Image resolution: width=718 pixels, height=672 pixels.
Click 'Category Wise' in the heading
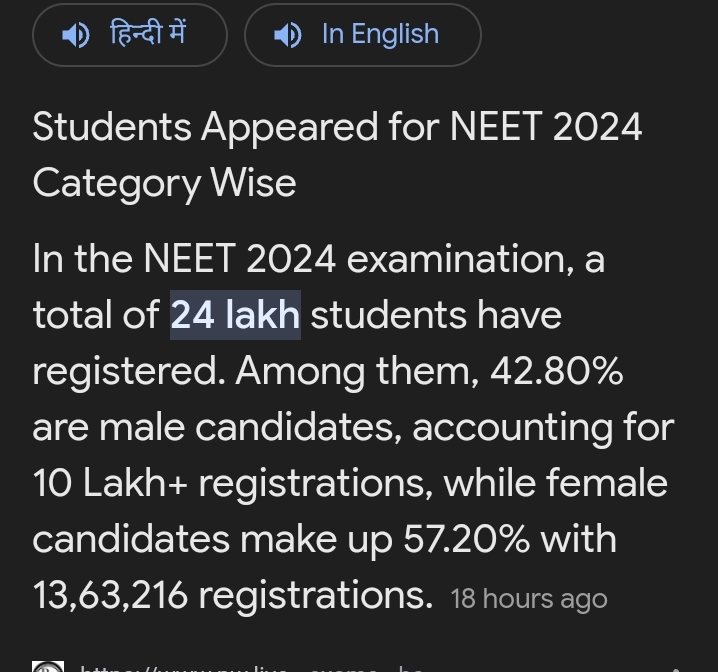pos(164,183)
